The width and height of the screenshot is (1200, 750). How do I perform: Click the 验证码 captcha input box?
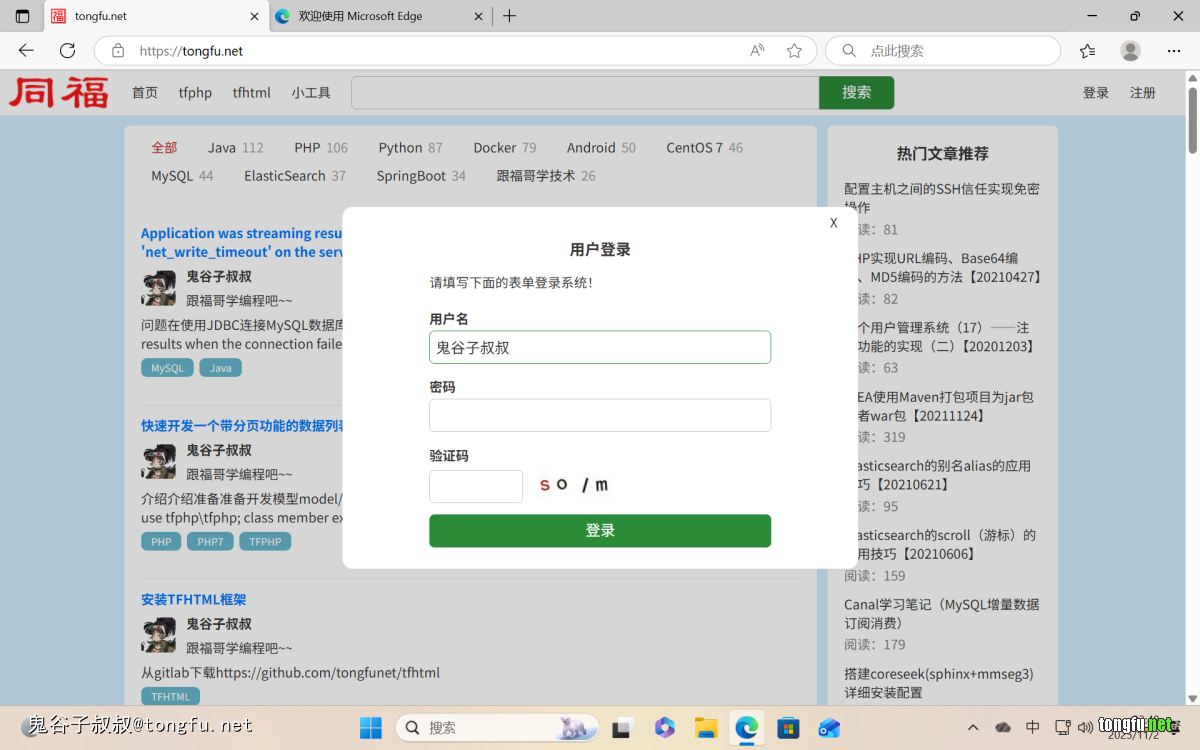(x=476, y=486)
